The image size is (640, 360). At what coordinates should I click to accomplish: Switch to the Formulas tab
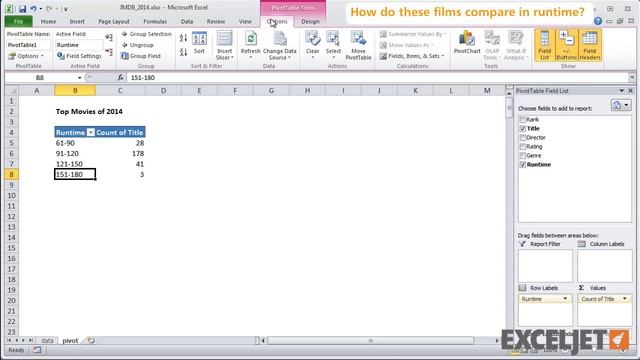pyautogui.click(x=155, y=21)
